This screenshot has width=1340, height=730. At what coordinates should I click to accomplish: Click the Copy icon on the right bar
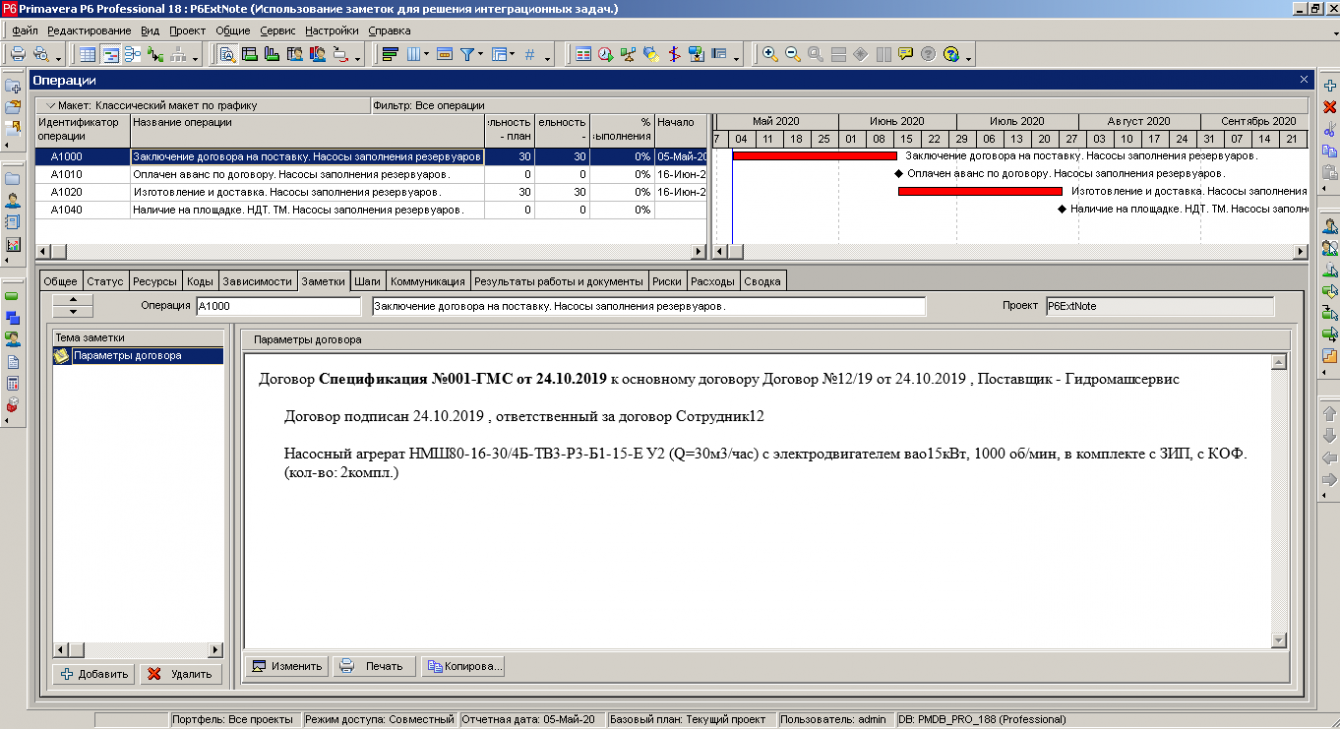point(1330,151)
